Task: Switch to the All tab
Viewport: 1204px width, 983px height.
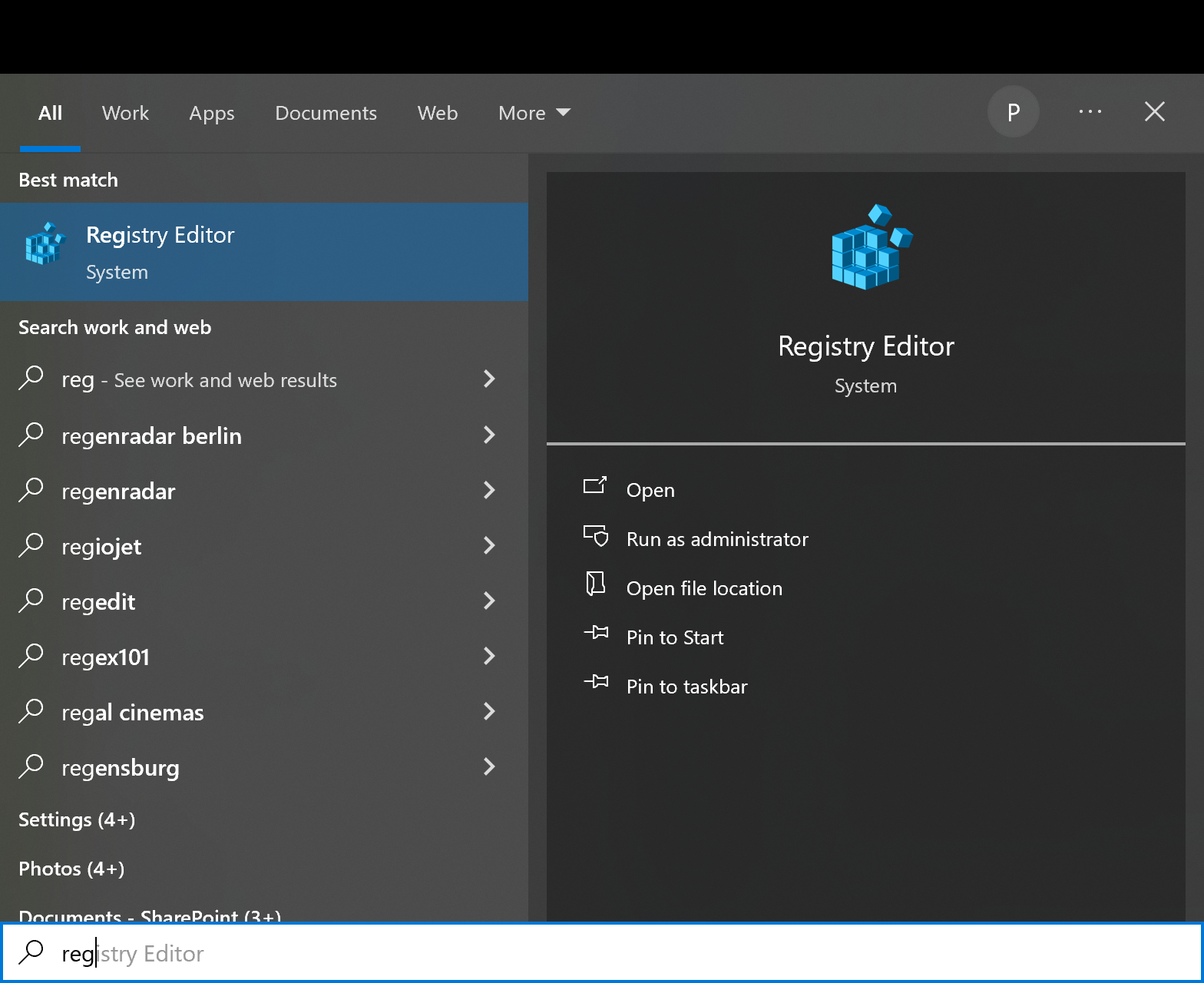Action: click(x=51, y=113)
